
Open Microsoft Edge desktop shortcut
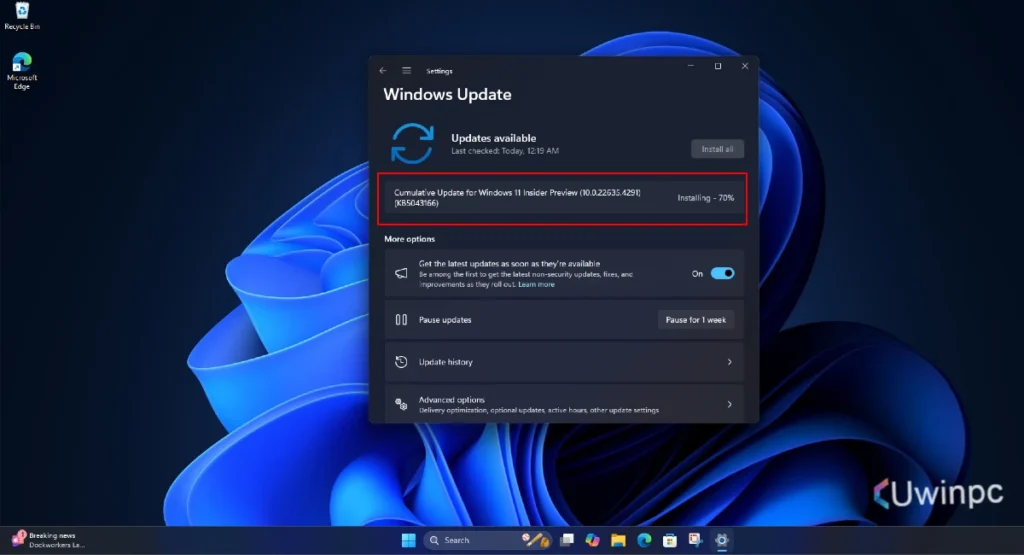click(22, 71)
